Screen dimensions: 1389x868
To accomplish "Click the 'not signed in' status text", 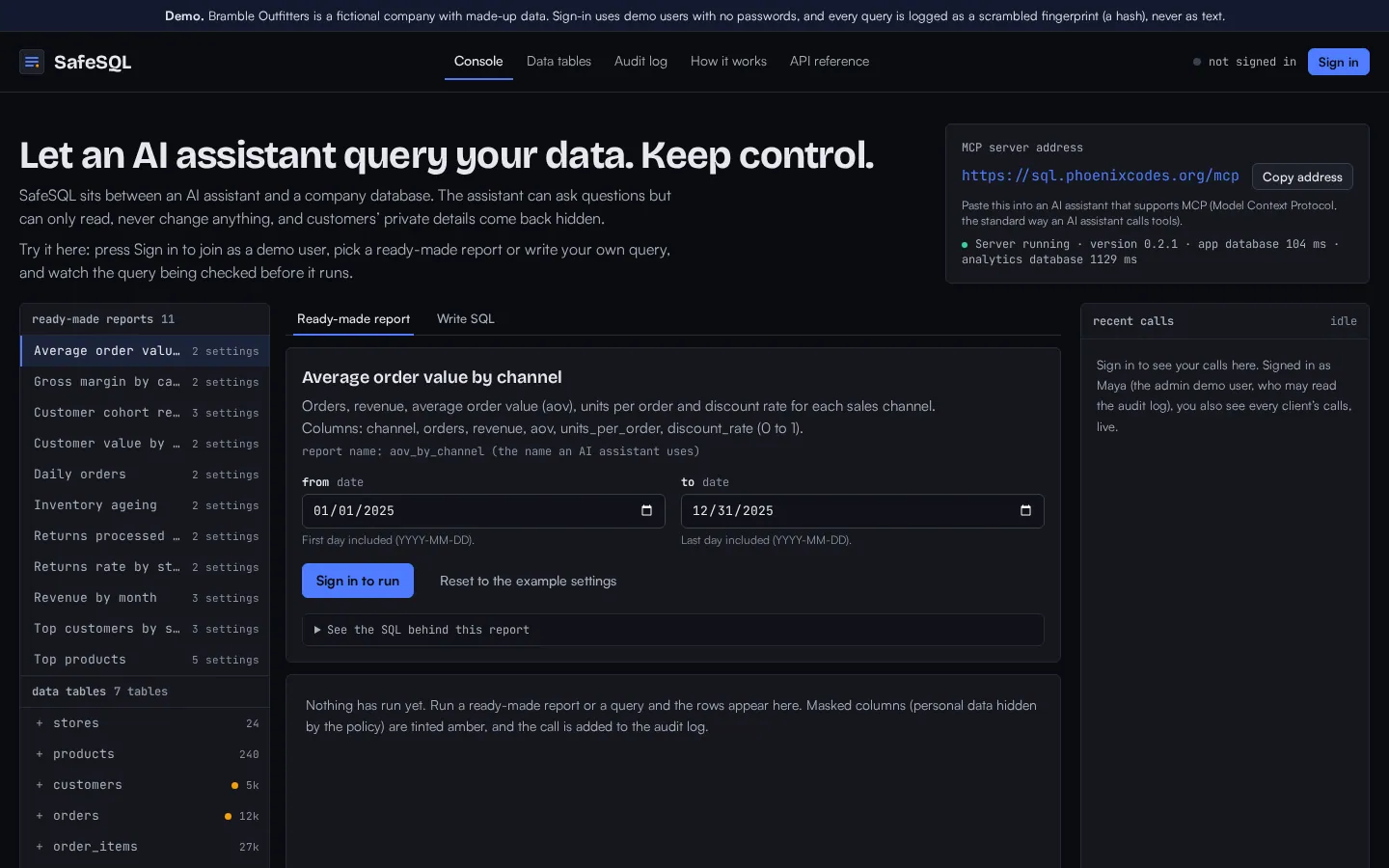I will (1252, 62).
